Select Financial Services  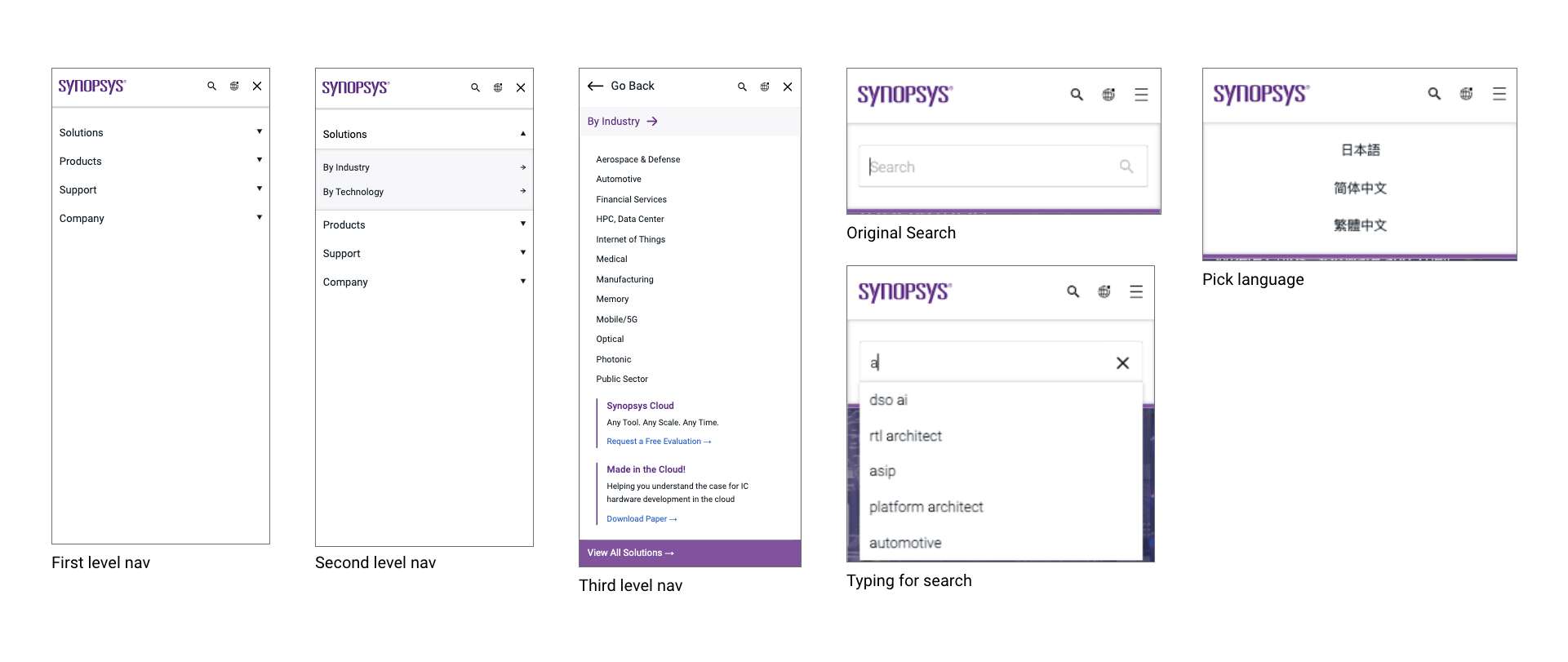click(631, 199)
